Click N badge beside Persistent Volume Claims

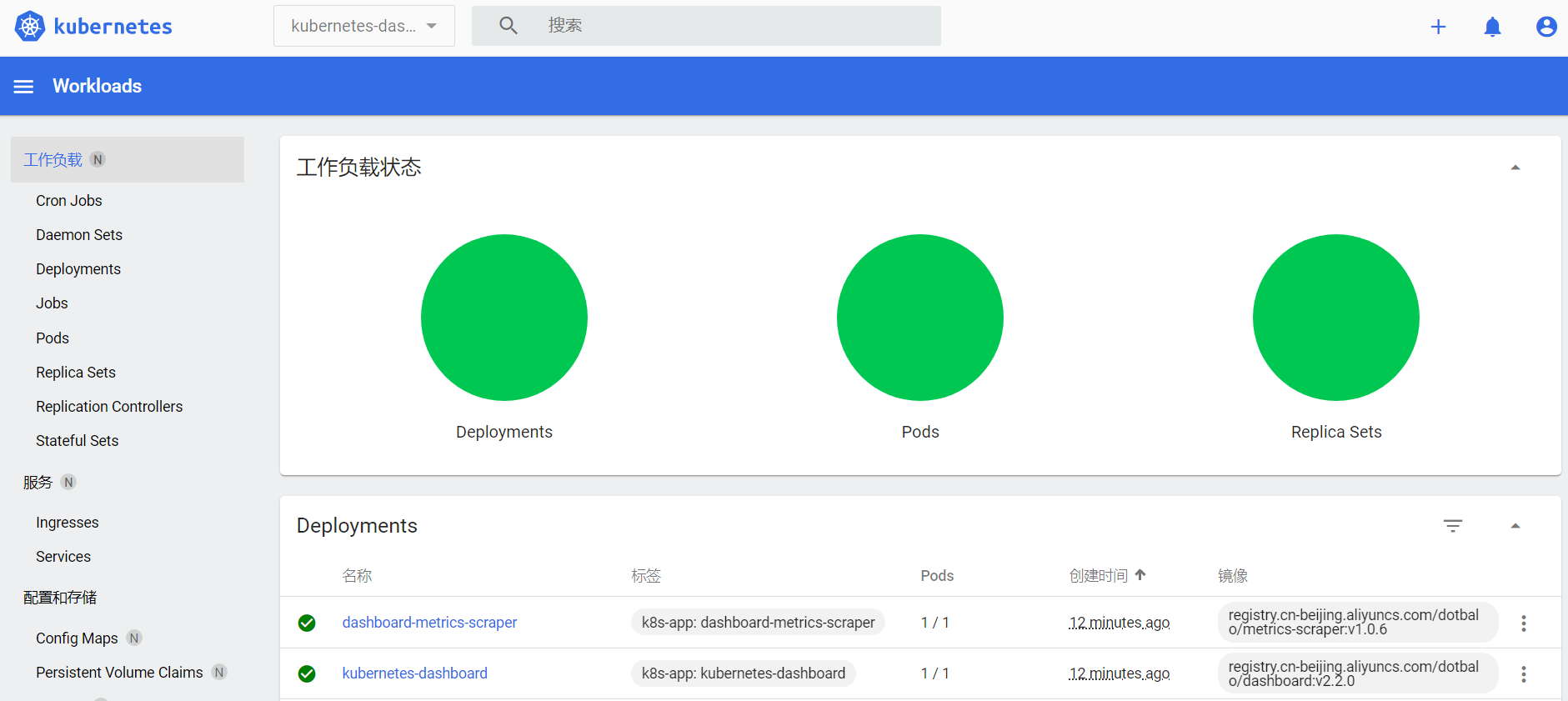tap(219, 672)
